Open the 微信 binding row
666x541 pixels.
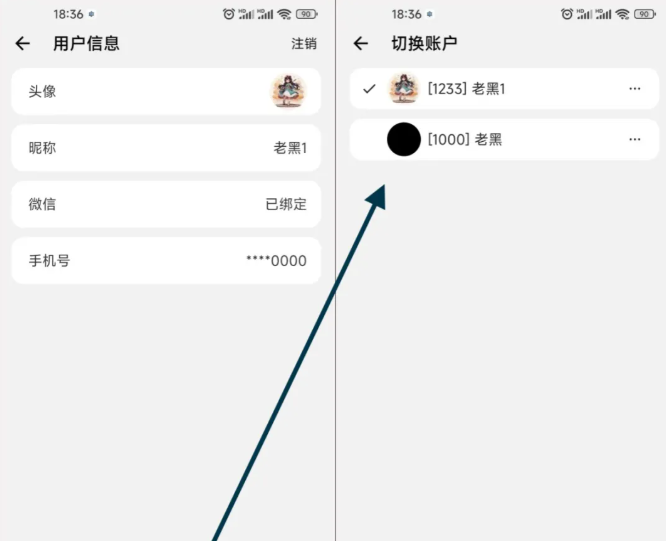(x=166, y=204)
